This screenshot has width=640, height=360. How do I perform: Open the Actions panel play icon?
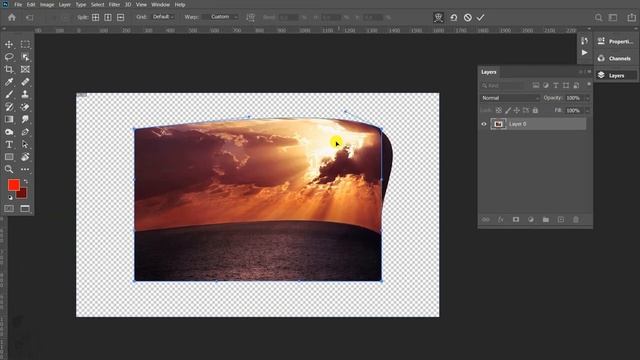coord(584,53)
